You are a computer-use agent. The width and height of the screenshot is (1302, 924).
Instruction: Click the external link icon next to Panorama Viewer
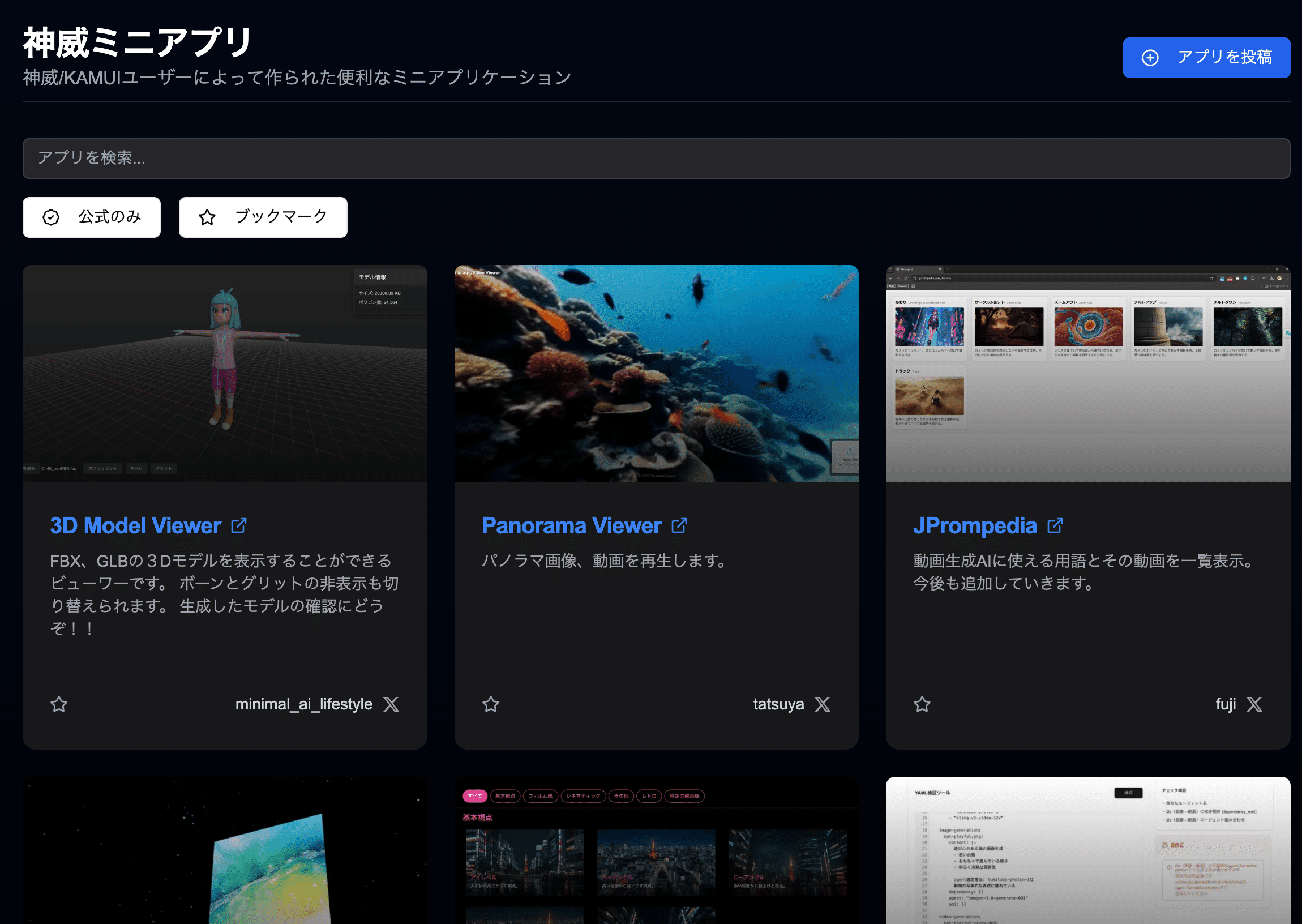pyautogui.click(x=679, y=526)
